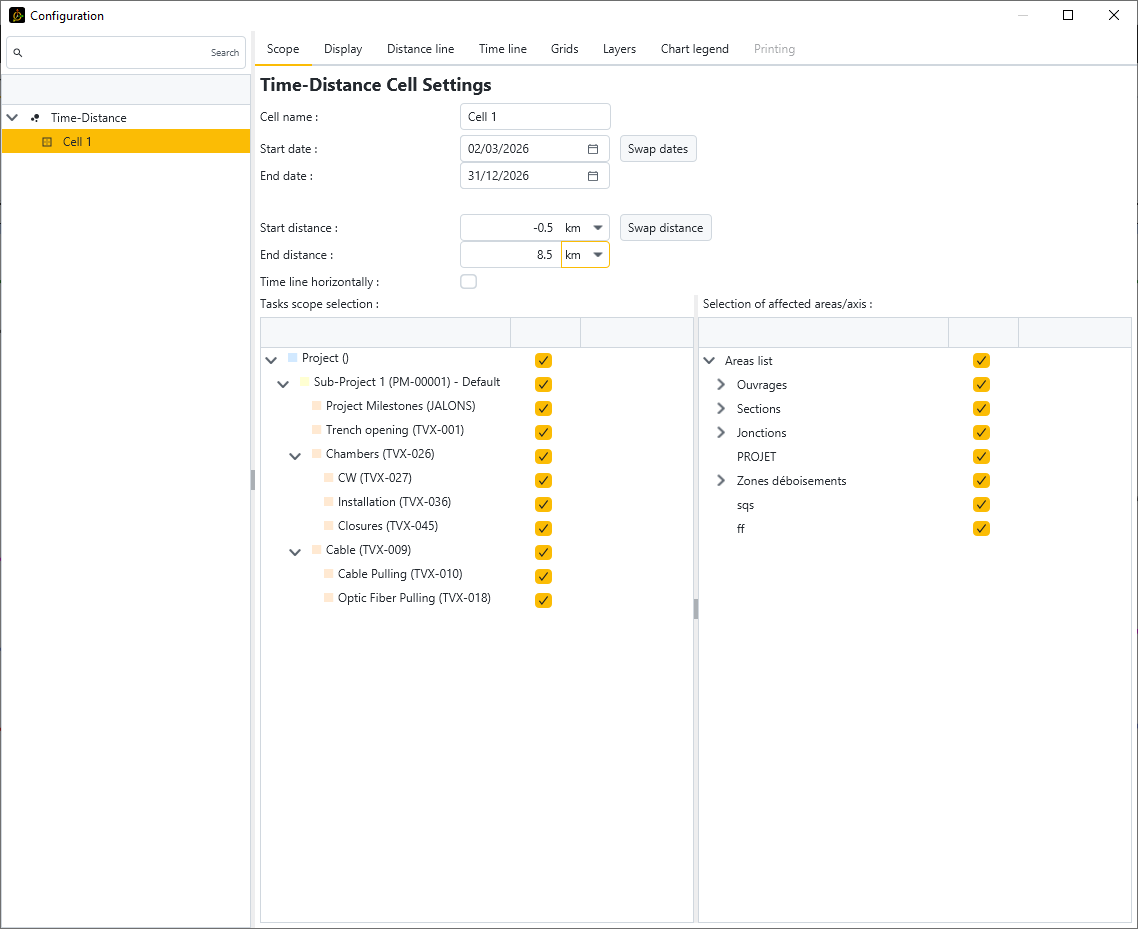Click the Configuration app icon in title bar
1138x929 pixels.
point(17,16)
